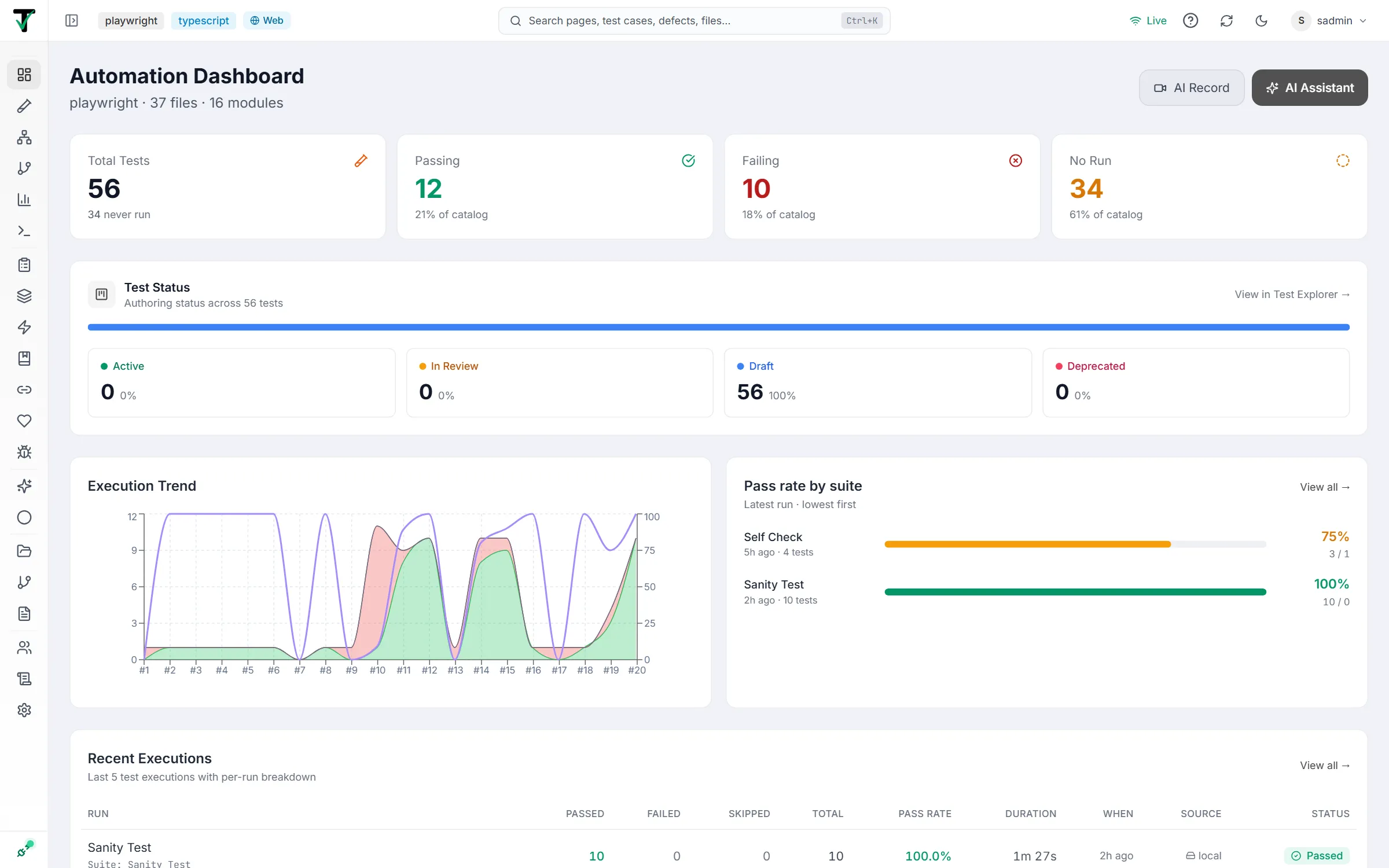Open the bar chart reports sidebar icon
1389x868 pixels.
[24, 200]
